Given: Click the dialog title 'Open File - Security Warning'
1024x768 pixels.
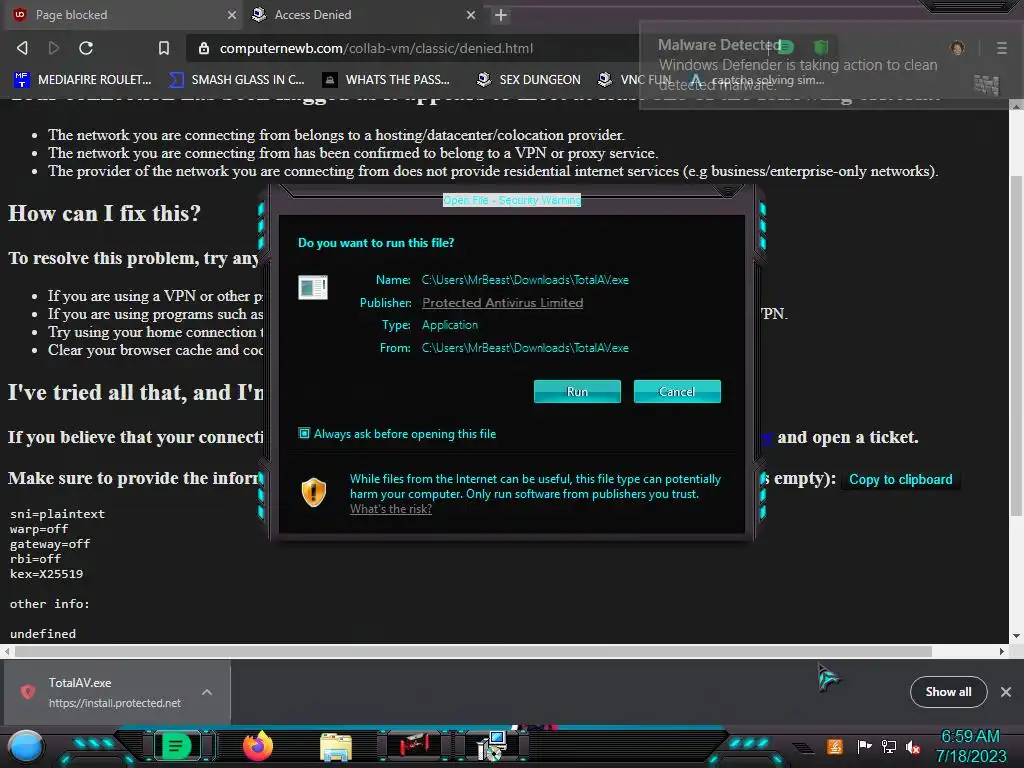Looking at the screenshot, I should 512,200.
